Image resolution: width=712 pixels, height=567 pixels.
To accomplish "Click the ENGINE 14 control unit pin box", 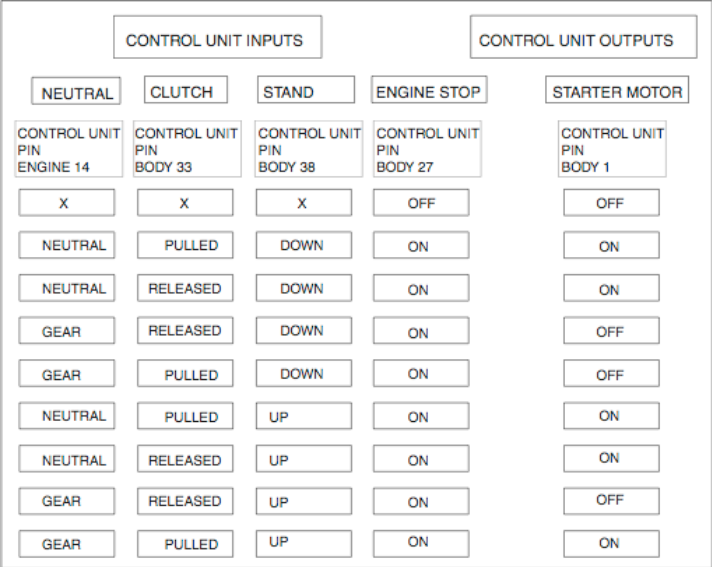I will 69,149.
